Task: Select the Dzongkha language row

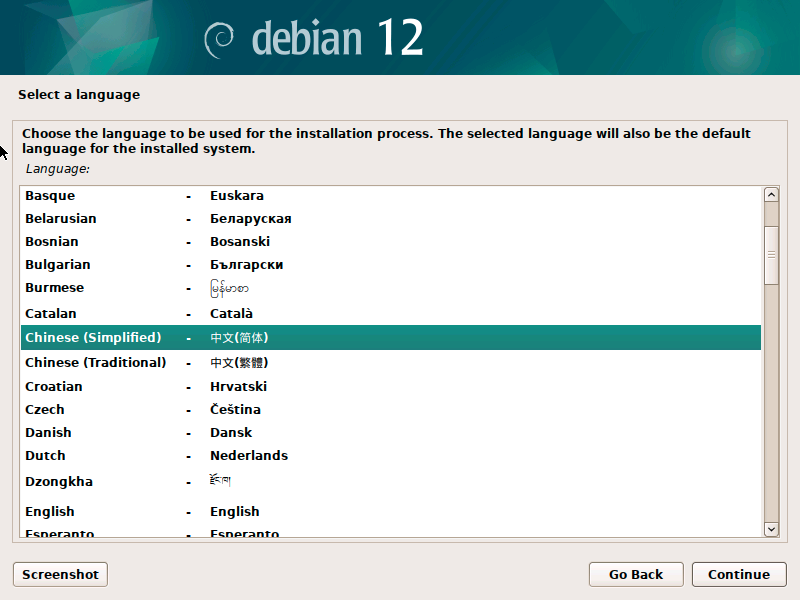Action: 391,482
